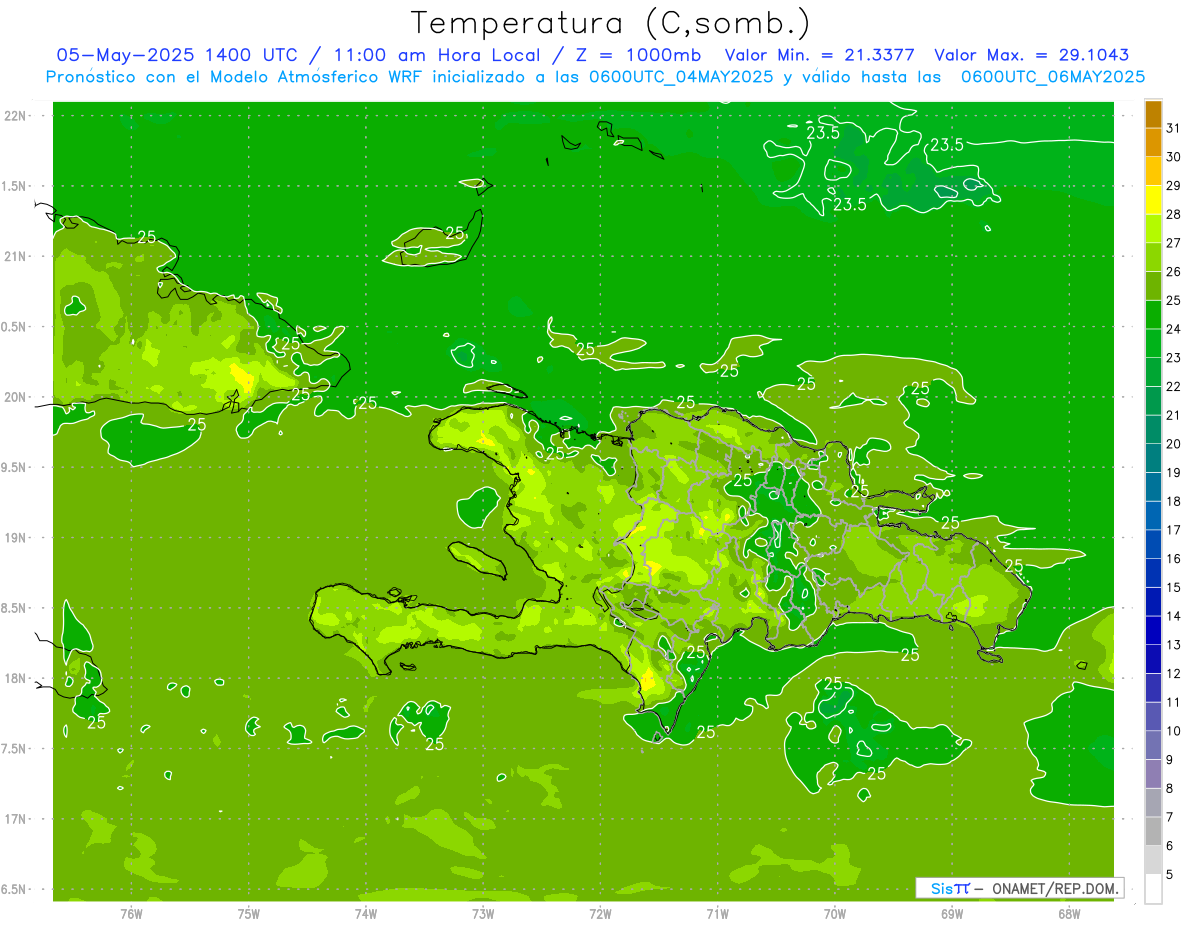
Task: Click the 68W longitude axis label
Action: (1068, 913)
